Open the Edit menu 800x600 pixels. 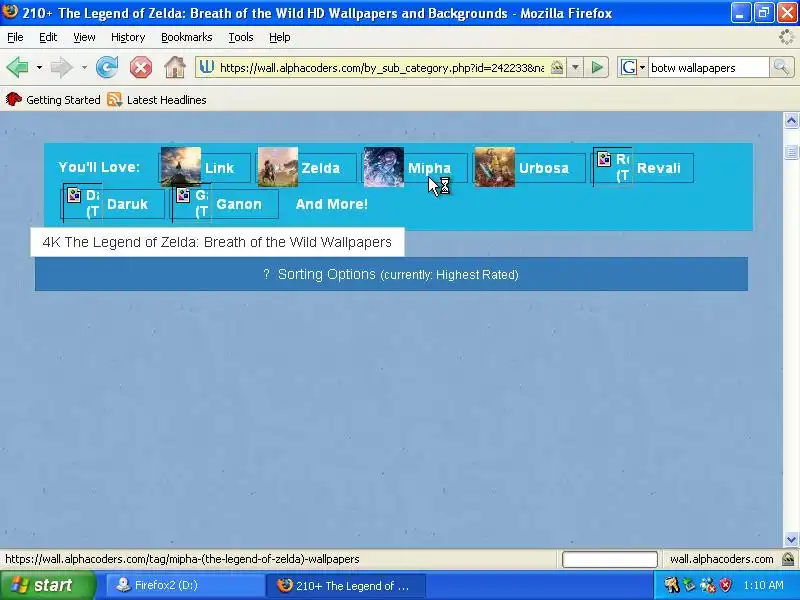point(48,37)
